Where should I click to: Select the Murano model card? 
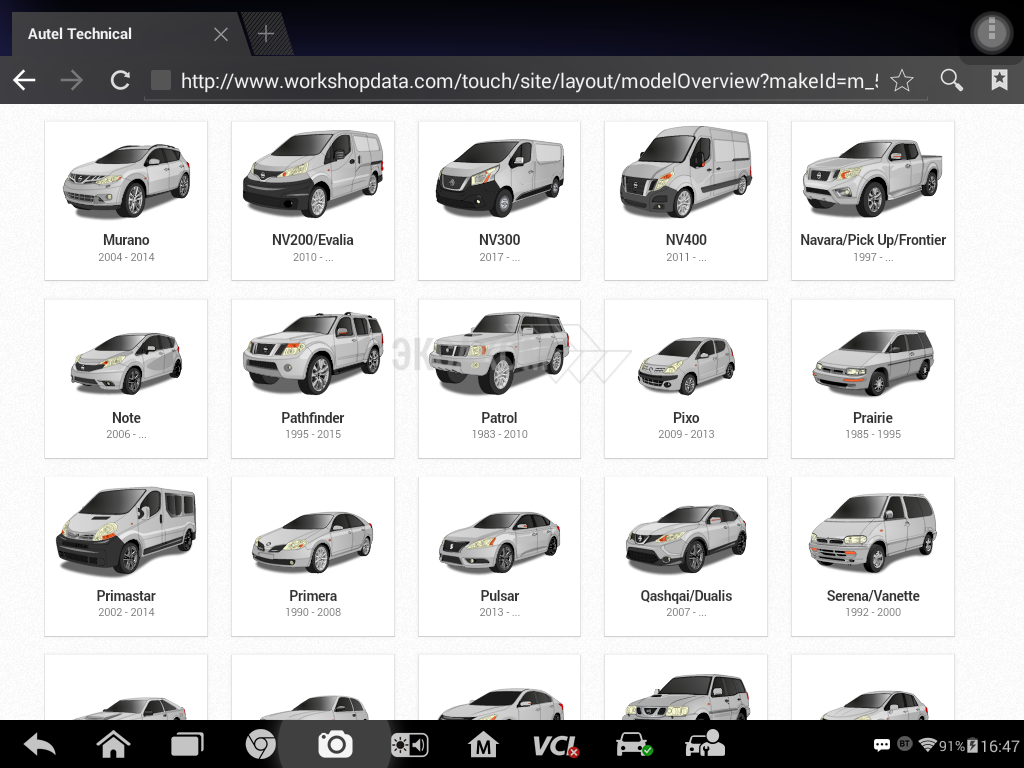point(126,200)
